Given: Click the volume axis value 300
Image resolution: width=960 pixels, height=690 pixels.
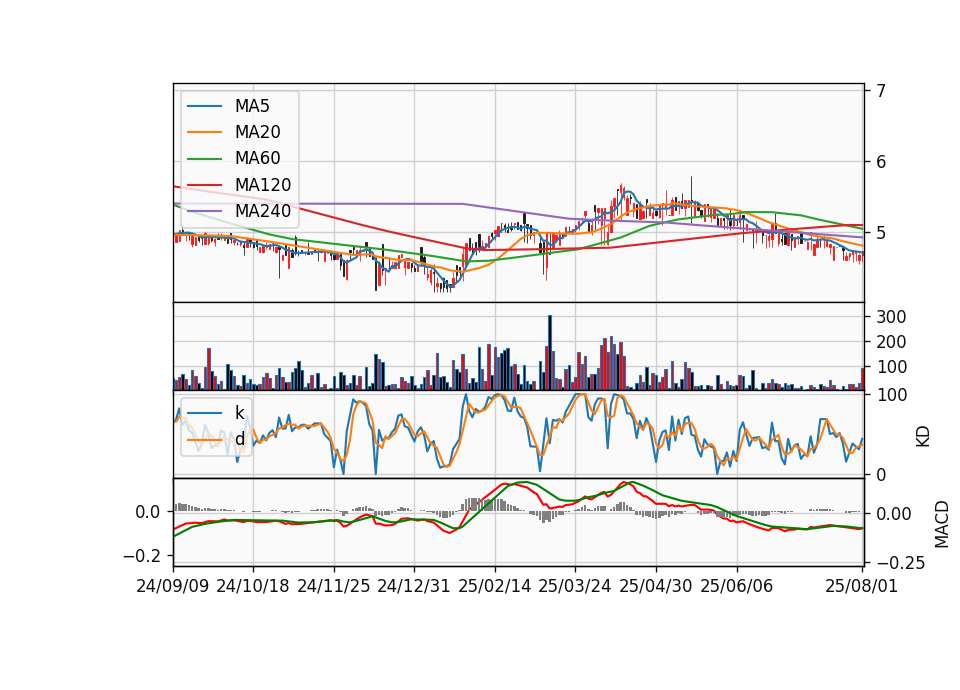Looking at the screenshot, I should point(891,317).
